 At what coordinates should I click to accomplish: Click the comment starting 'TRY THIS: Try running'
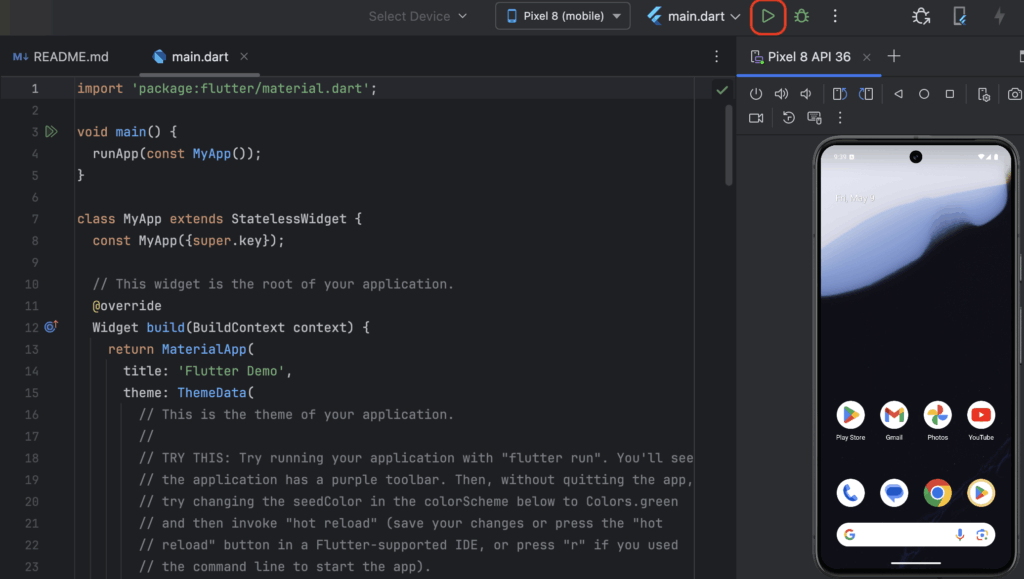click(416, 458)
